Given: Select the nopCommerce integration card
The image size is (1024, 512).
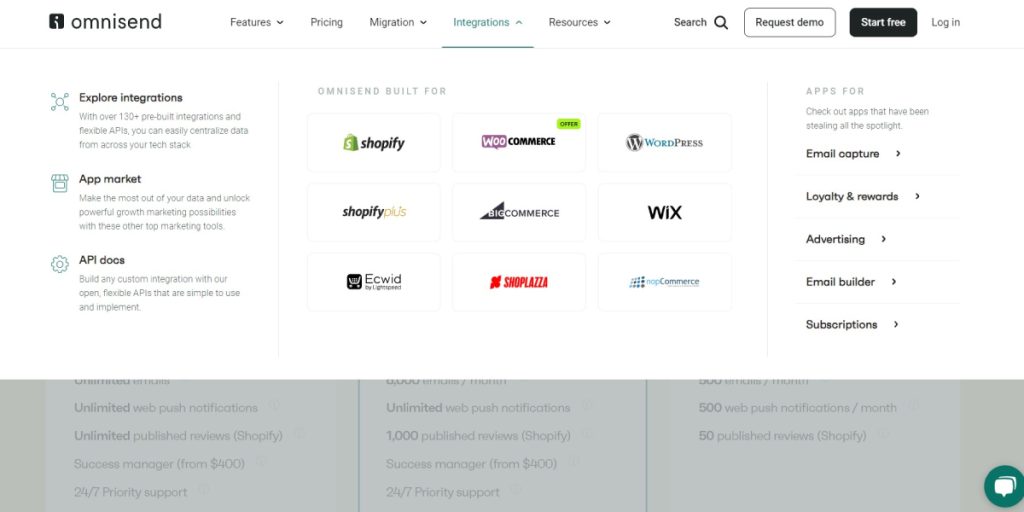Looking at the screenshot, I should (665, 282).
